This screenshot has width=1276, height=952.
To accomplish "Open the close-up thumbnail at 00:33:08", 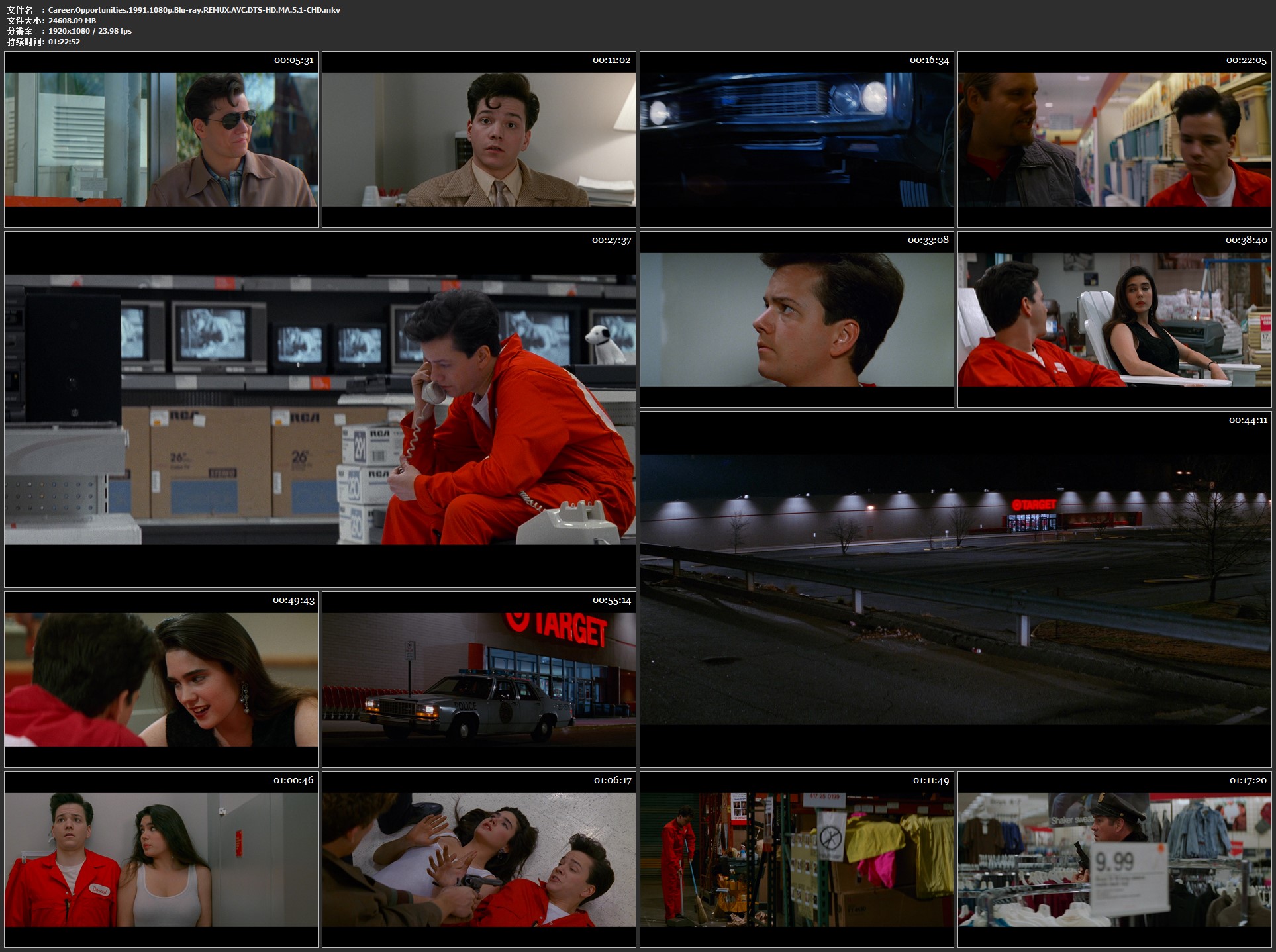I will click(x=797, y=320).
